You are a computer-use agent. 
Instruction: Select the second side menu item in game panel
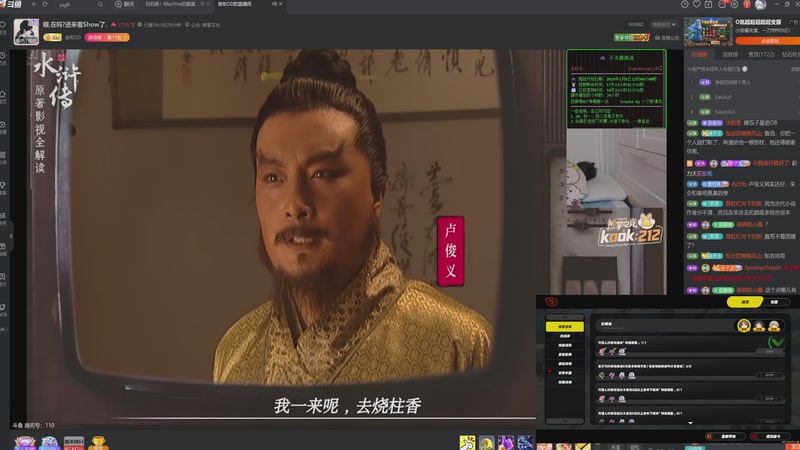tap(565, 336)
